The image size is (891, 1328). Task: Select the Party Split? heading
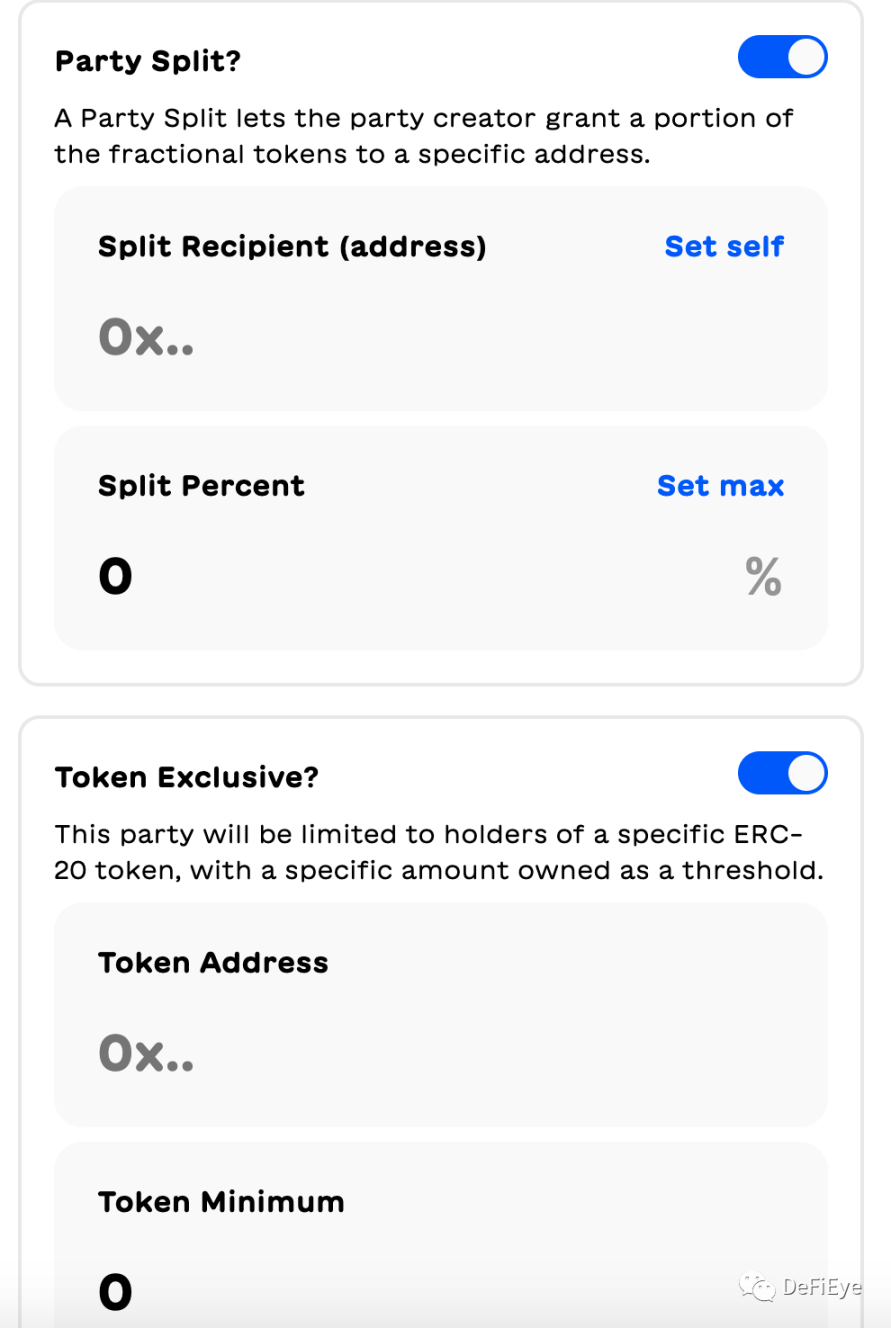pos(148,61)
